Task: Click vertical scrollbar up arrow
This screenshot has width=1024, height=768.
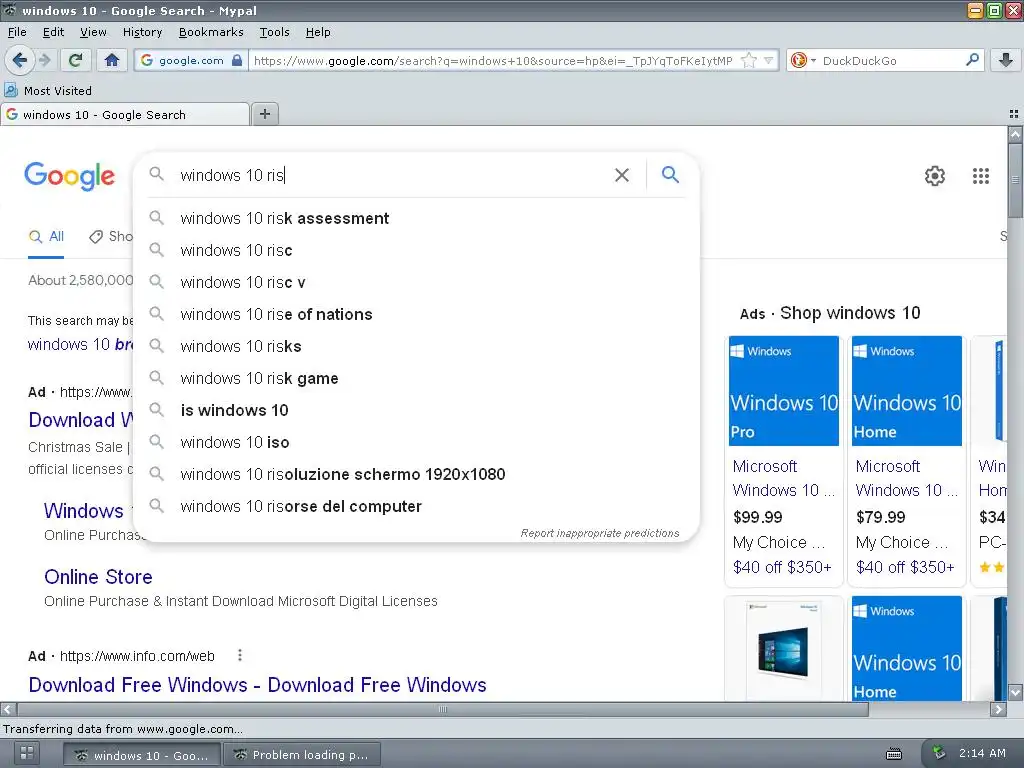Action: pos(1015,134)
